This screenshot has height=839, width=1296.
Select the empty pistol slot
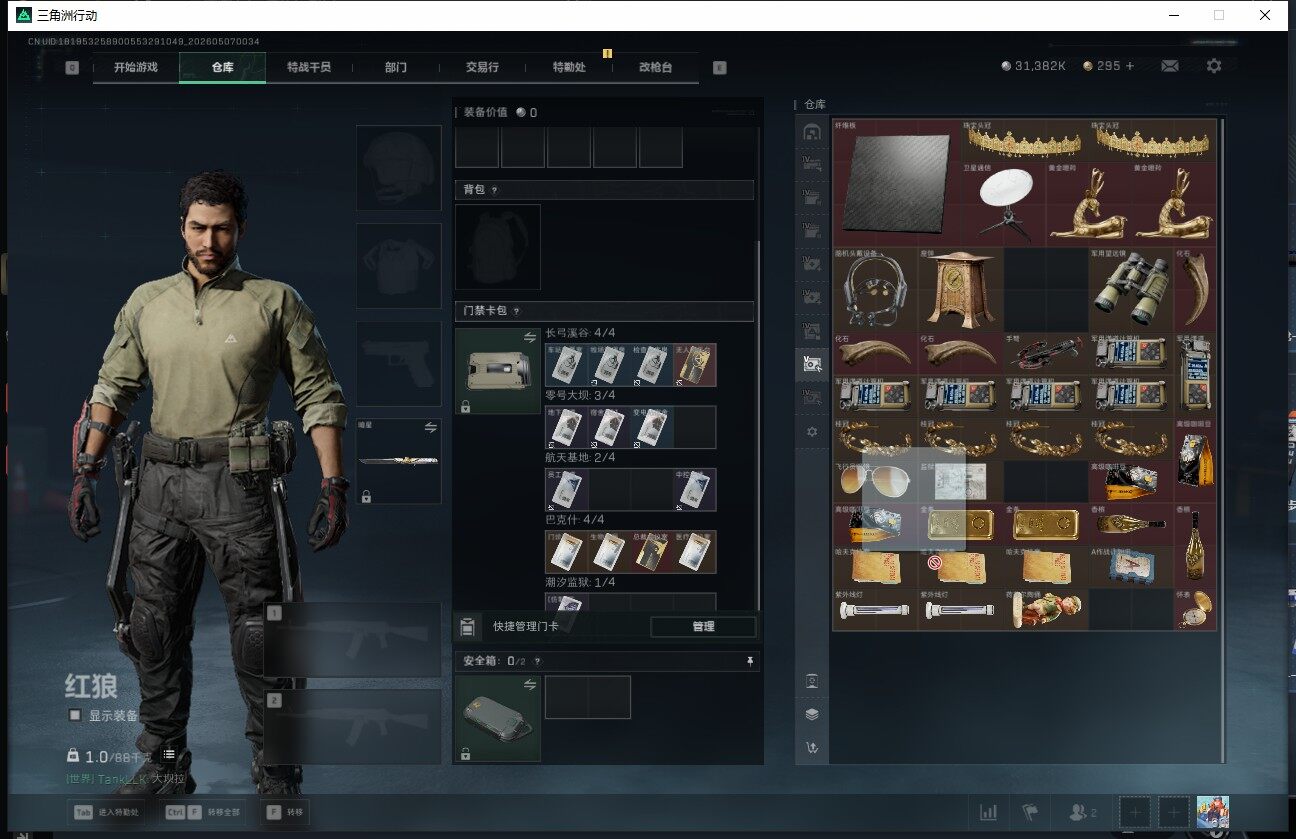(399, 364)
